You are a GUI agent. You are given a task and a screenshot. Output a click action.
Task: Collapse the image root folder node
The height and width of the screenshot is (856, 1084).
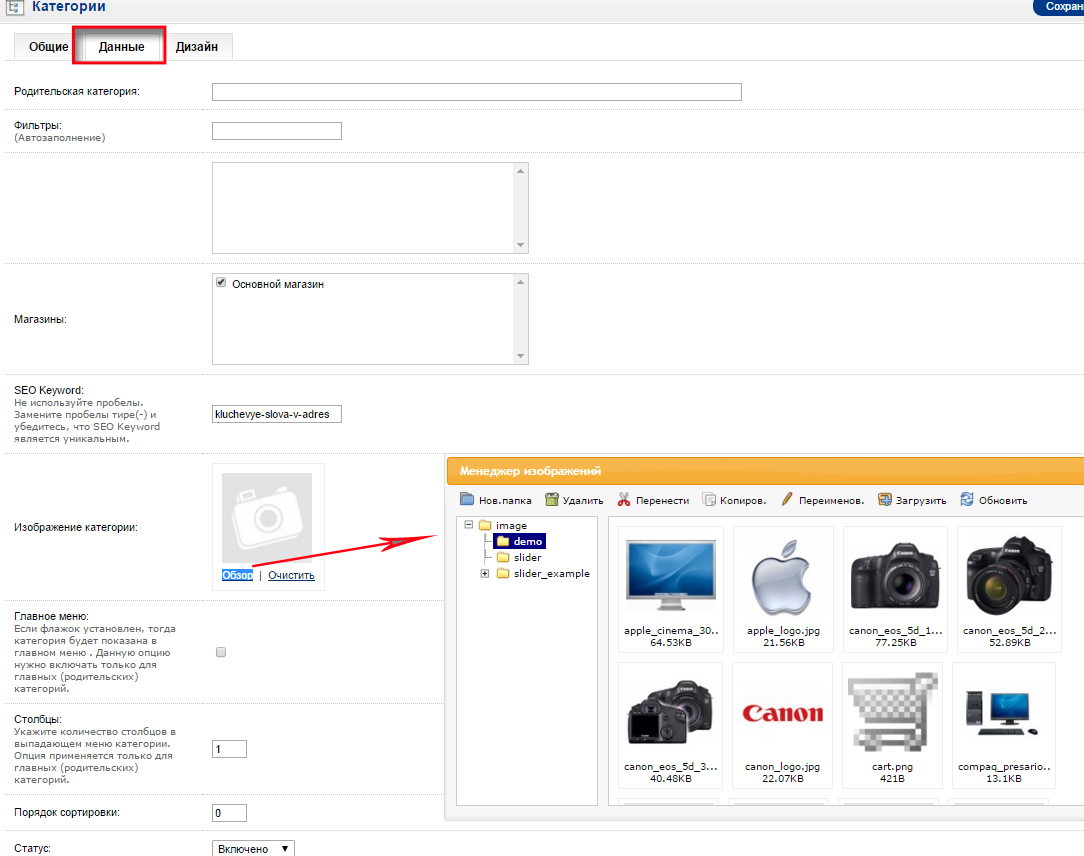pyautogui.click(x=468, y=526)
